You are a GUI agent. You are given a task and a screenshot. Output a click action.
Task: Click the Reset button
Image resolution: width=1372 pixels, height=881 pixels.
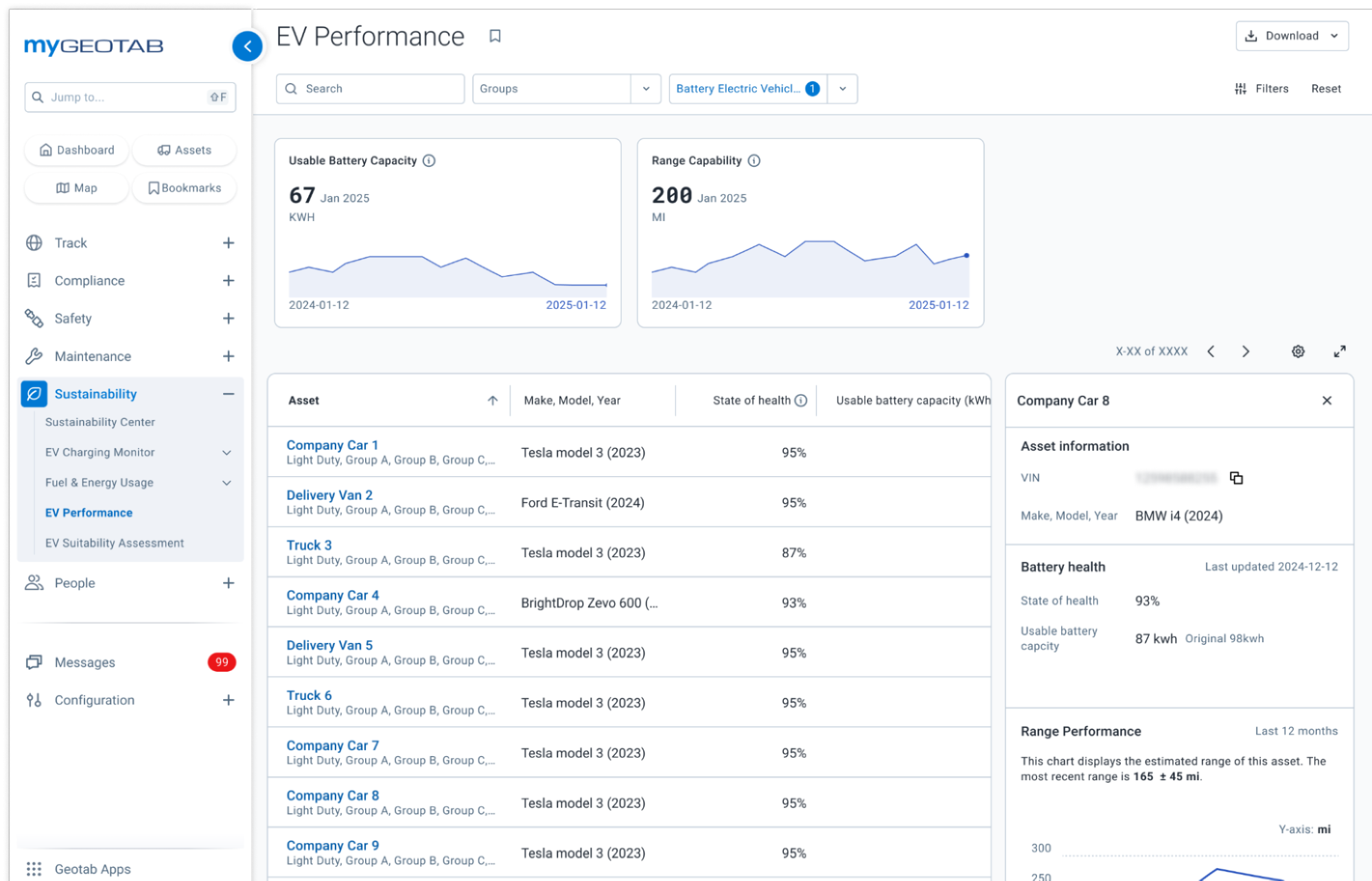(x=1325, y=89)
